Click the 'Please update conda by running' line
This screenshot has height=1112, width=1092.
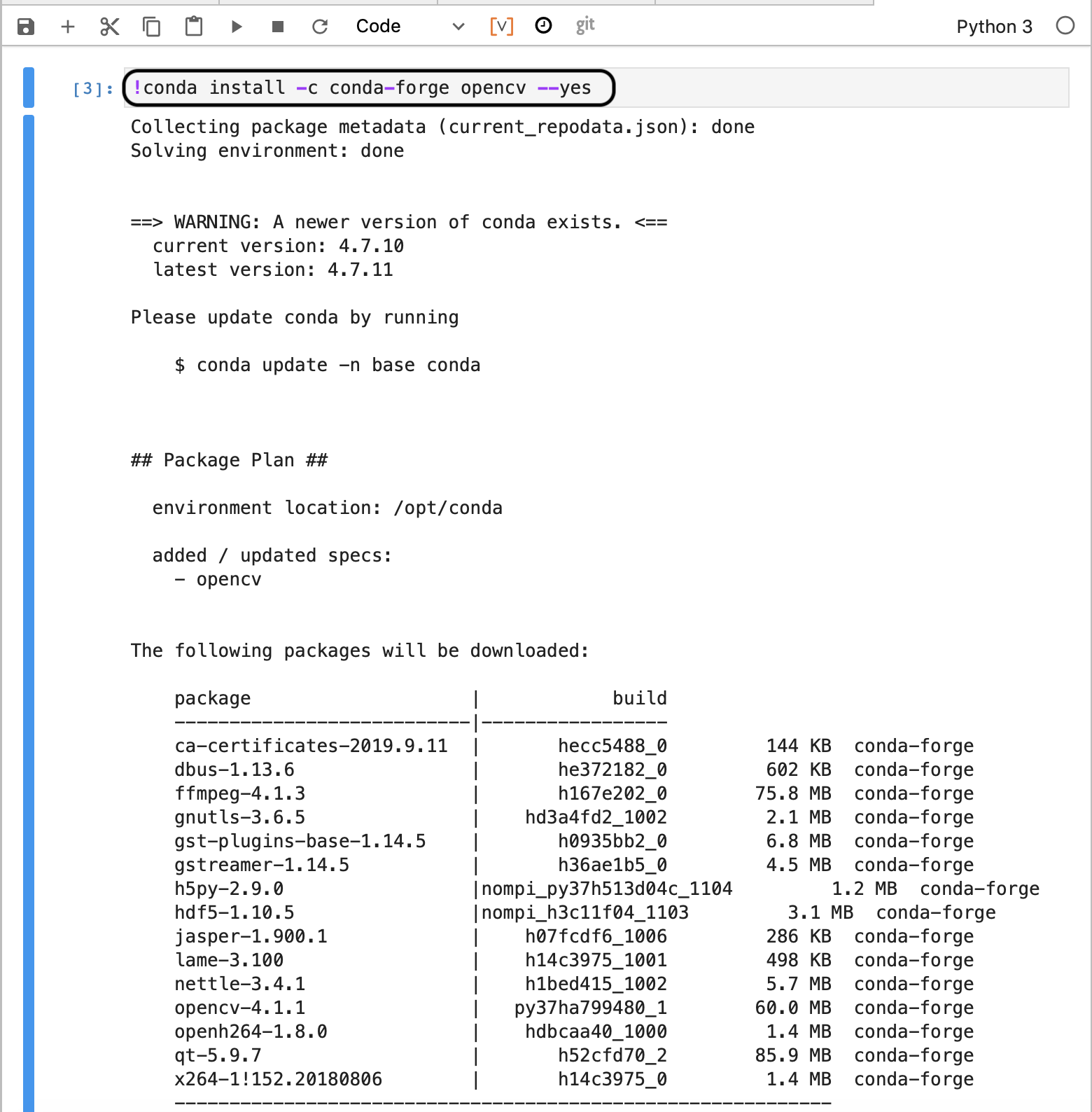coord(295,317)
